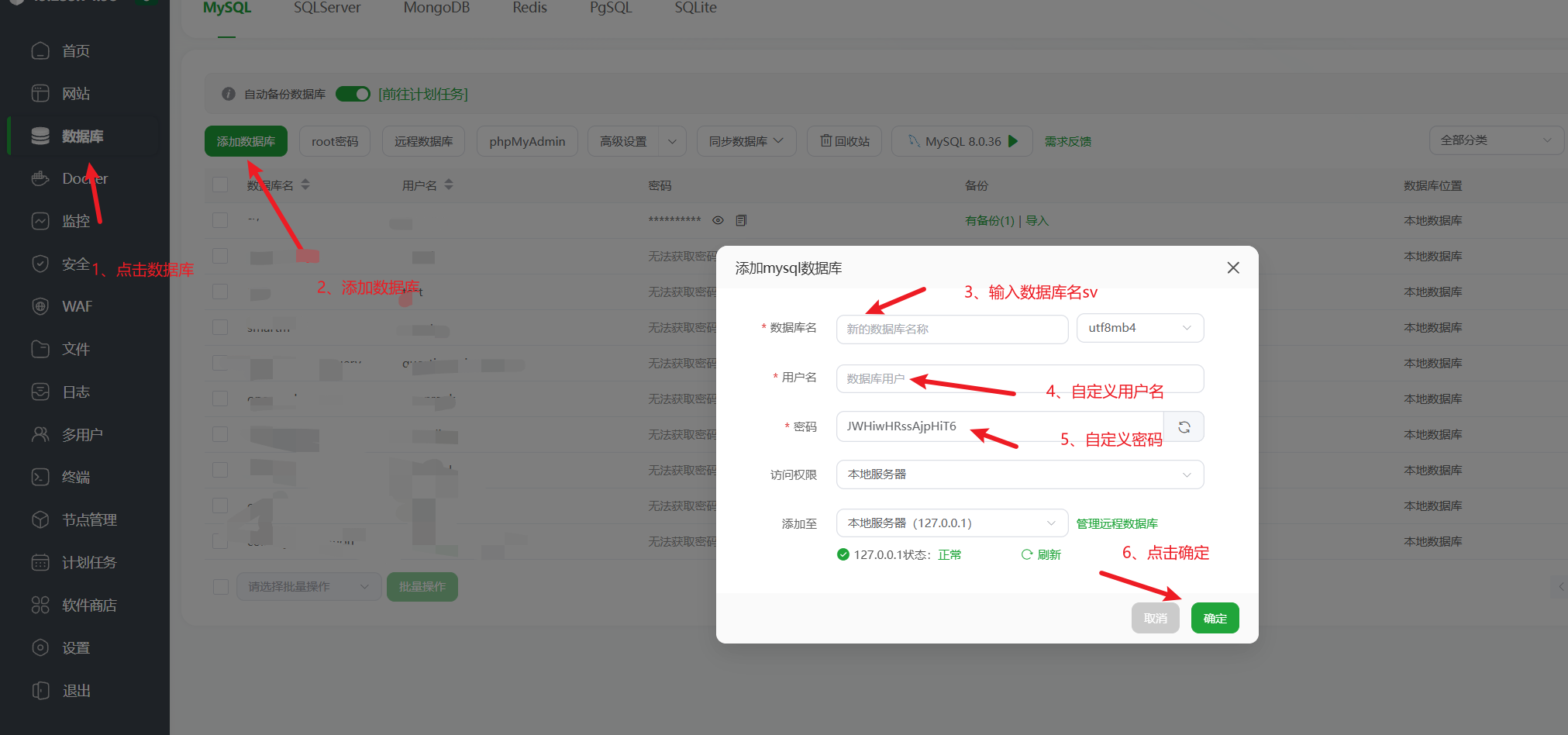The height and width of the screenshot is (735, 1568).
Task: Open the 终端 terminal icon
Action: click(40, 478)
